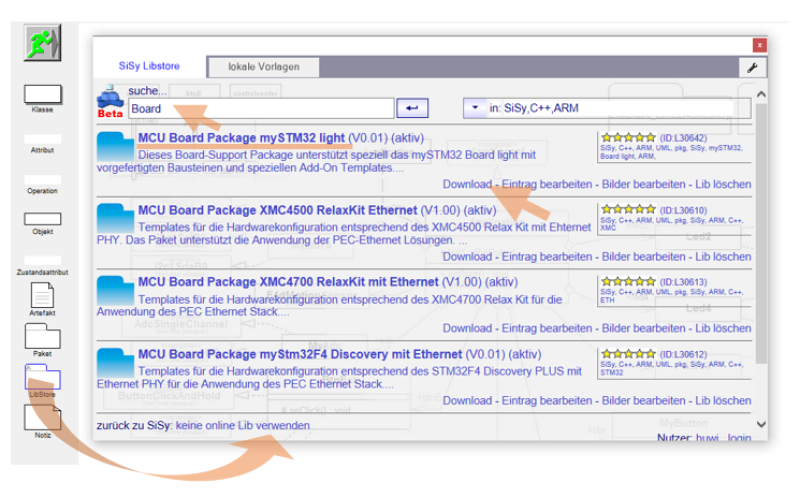This screenshot has height=498, width=800.
Task: Select the Klasse element tool
Action: pos(42,94)
